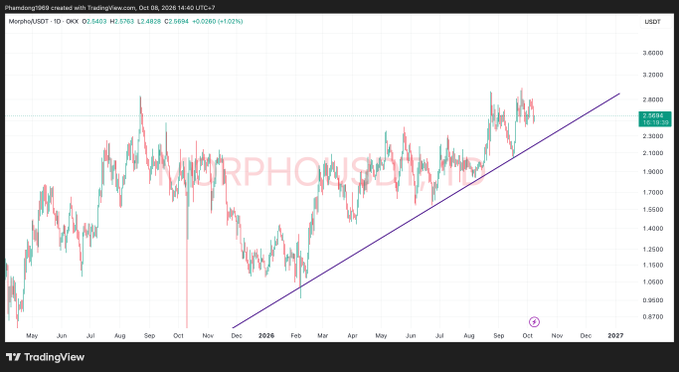Click the 1.5500 price axis label
Image resolution: width=679 pixels, height=372 pixels.
[653, 210]
